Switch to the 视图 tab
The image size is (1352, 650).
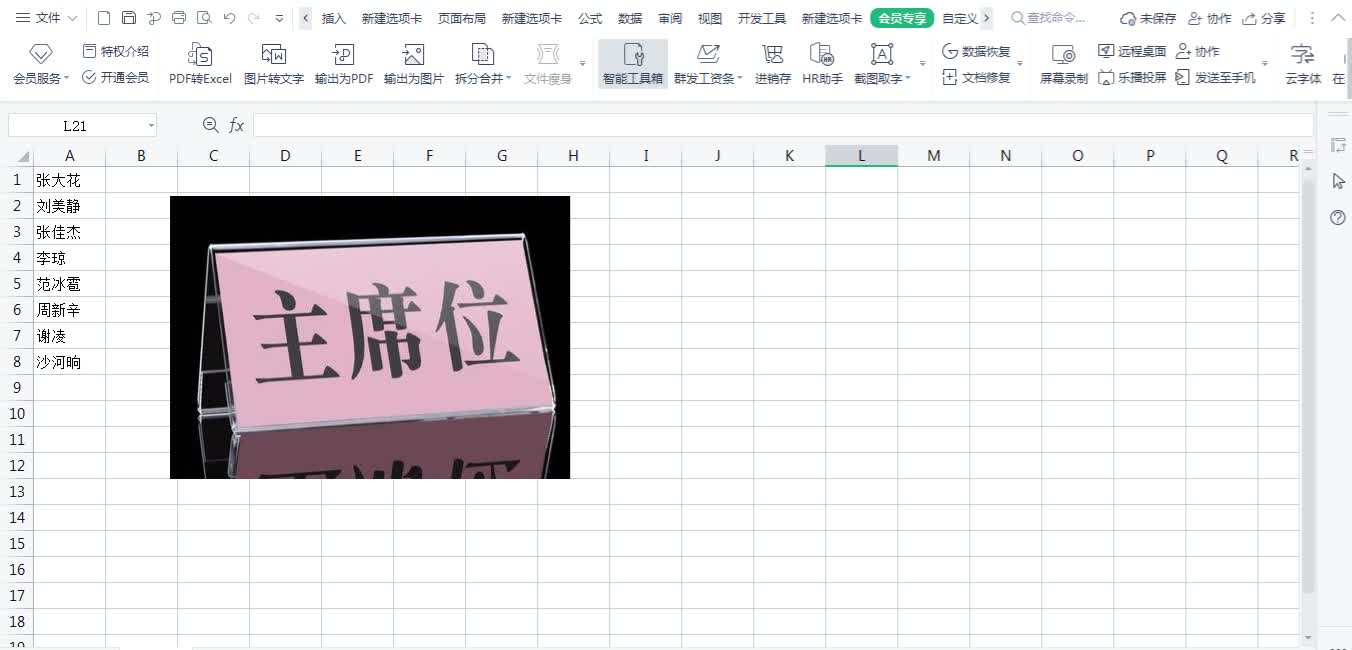coord(710,18)
